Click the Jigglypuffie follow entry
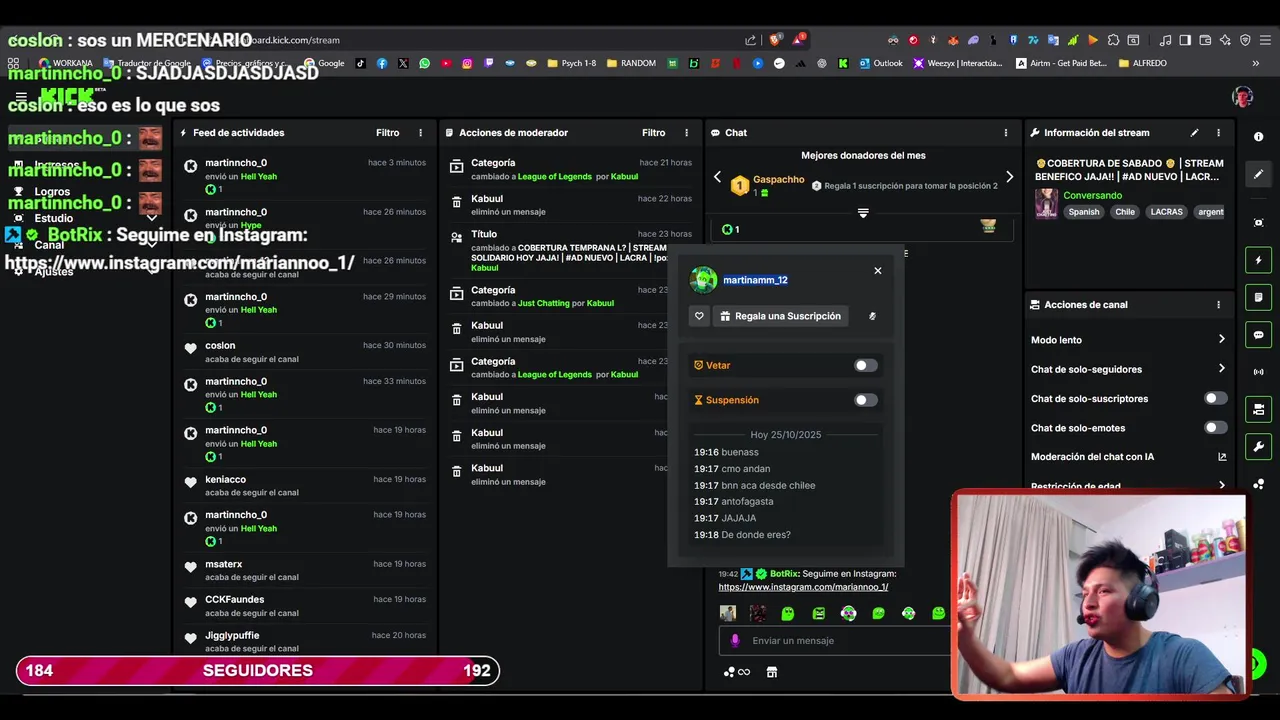 [x=305, y=641]
